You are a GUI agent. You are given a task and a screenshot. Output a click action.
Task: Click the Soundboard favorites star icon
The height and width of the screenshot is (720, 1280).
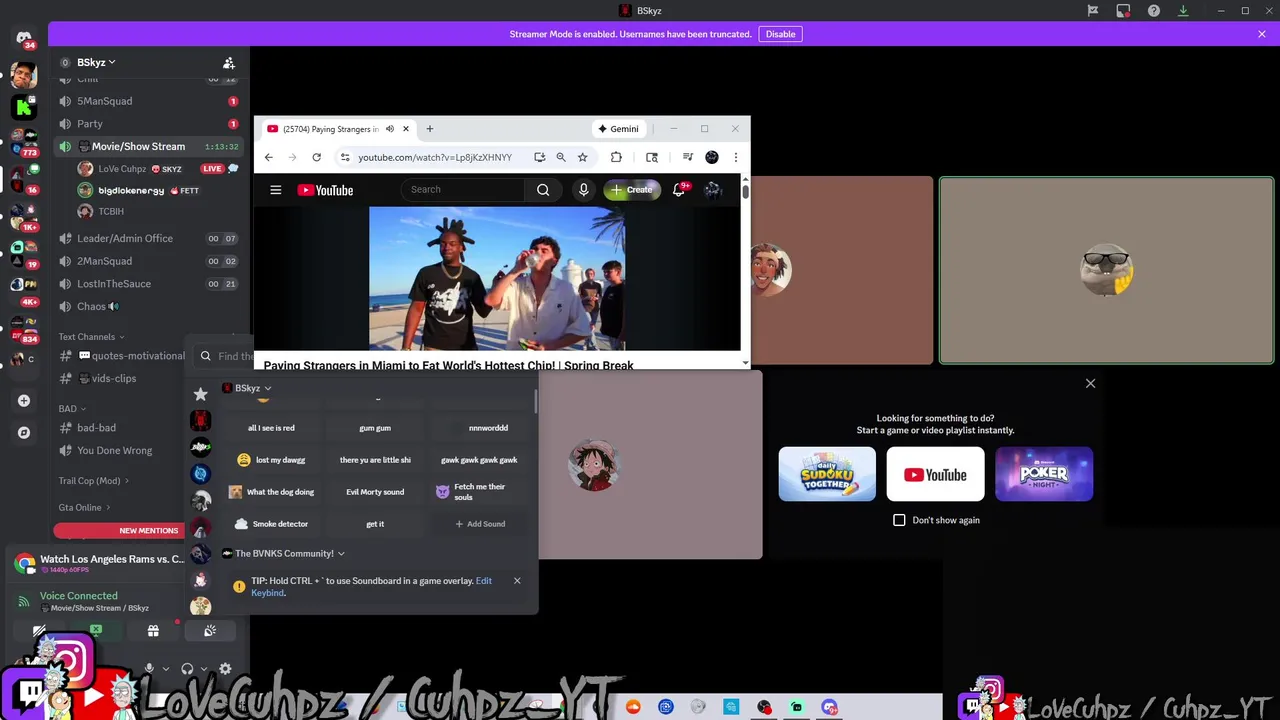point(200,394)
